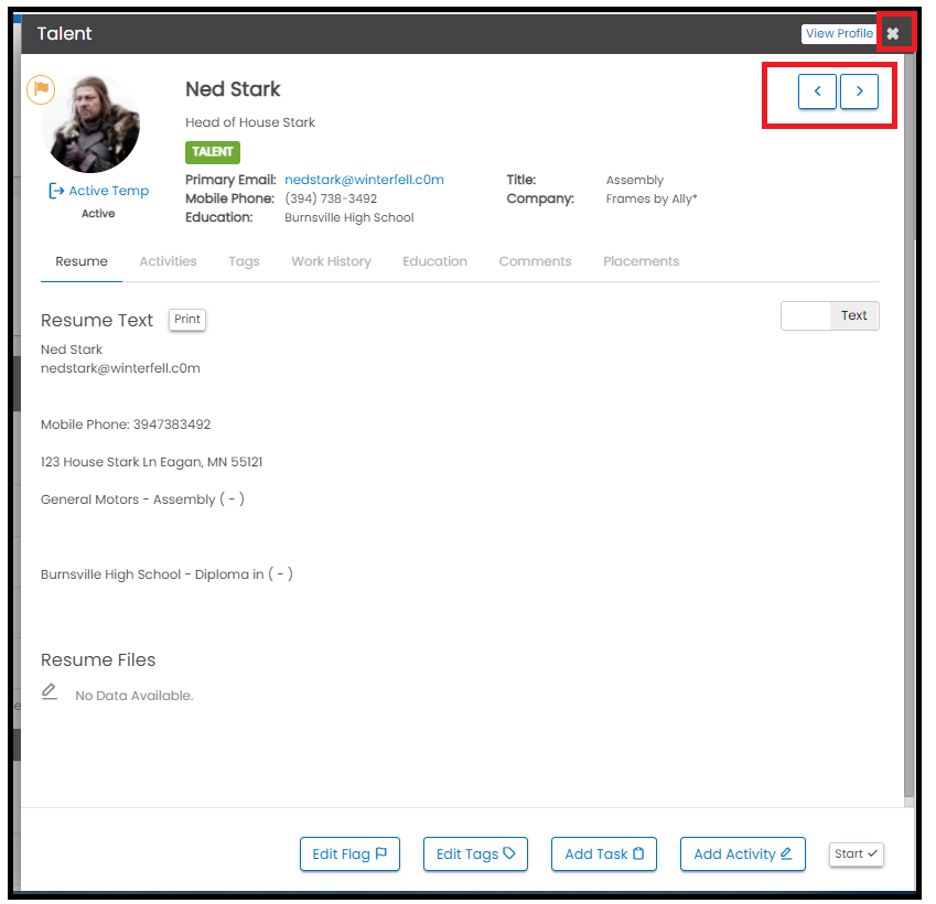The height and width of the screenshot is (904, 936).
Task: Switch to the Activities tab
Action: (x=168, y=262)
